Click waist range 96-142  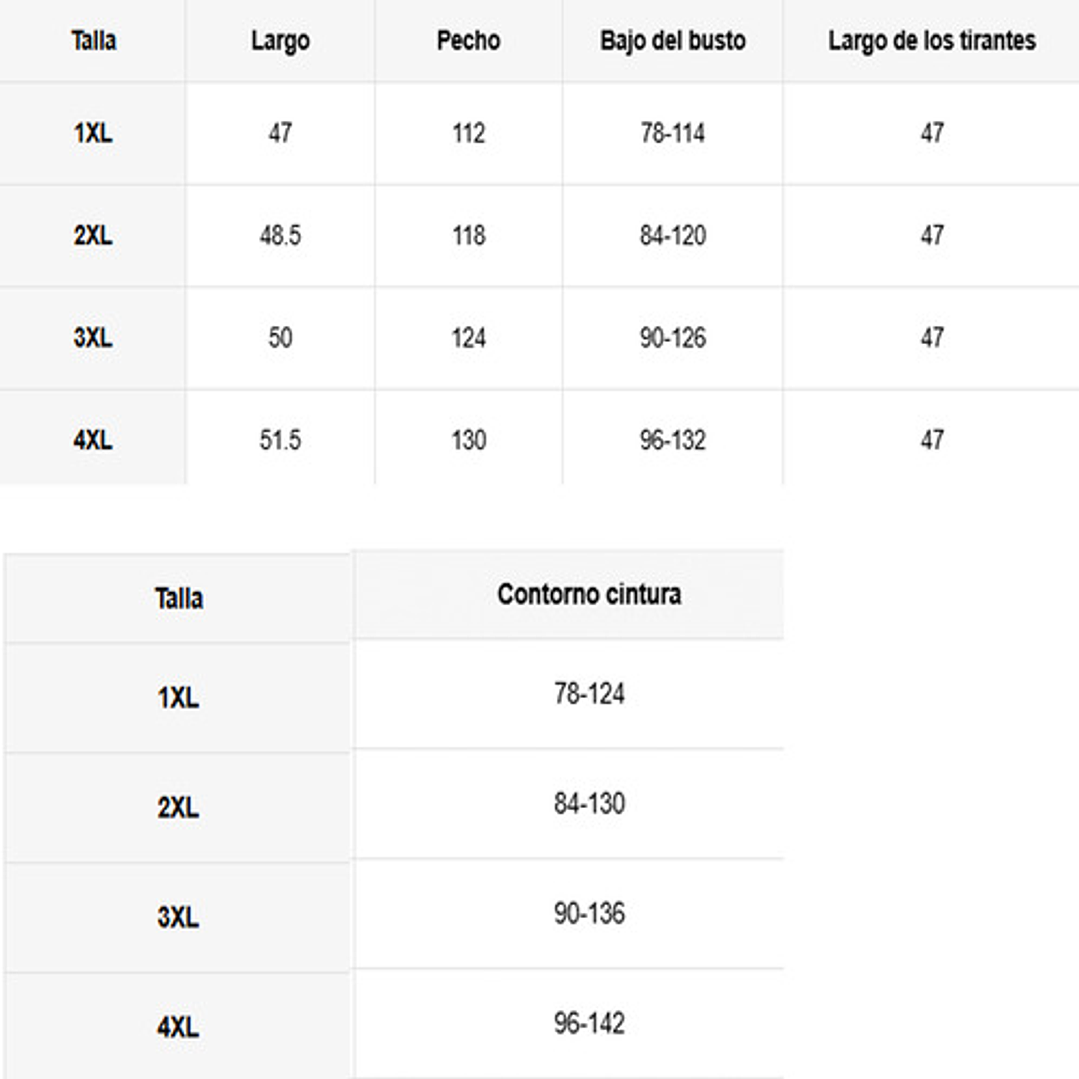pyautogui.click(x=589, y=1024)
